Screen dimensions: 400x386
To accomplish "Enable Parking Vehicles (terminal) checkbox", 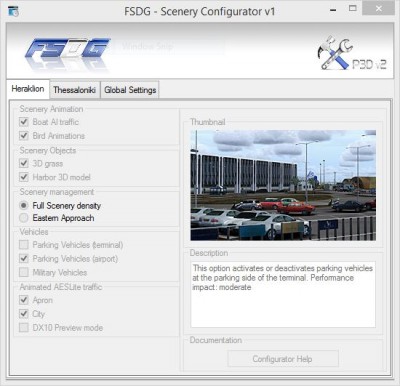I will click(x=24, y=245).
